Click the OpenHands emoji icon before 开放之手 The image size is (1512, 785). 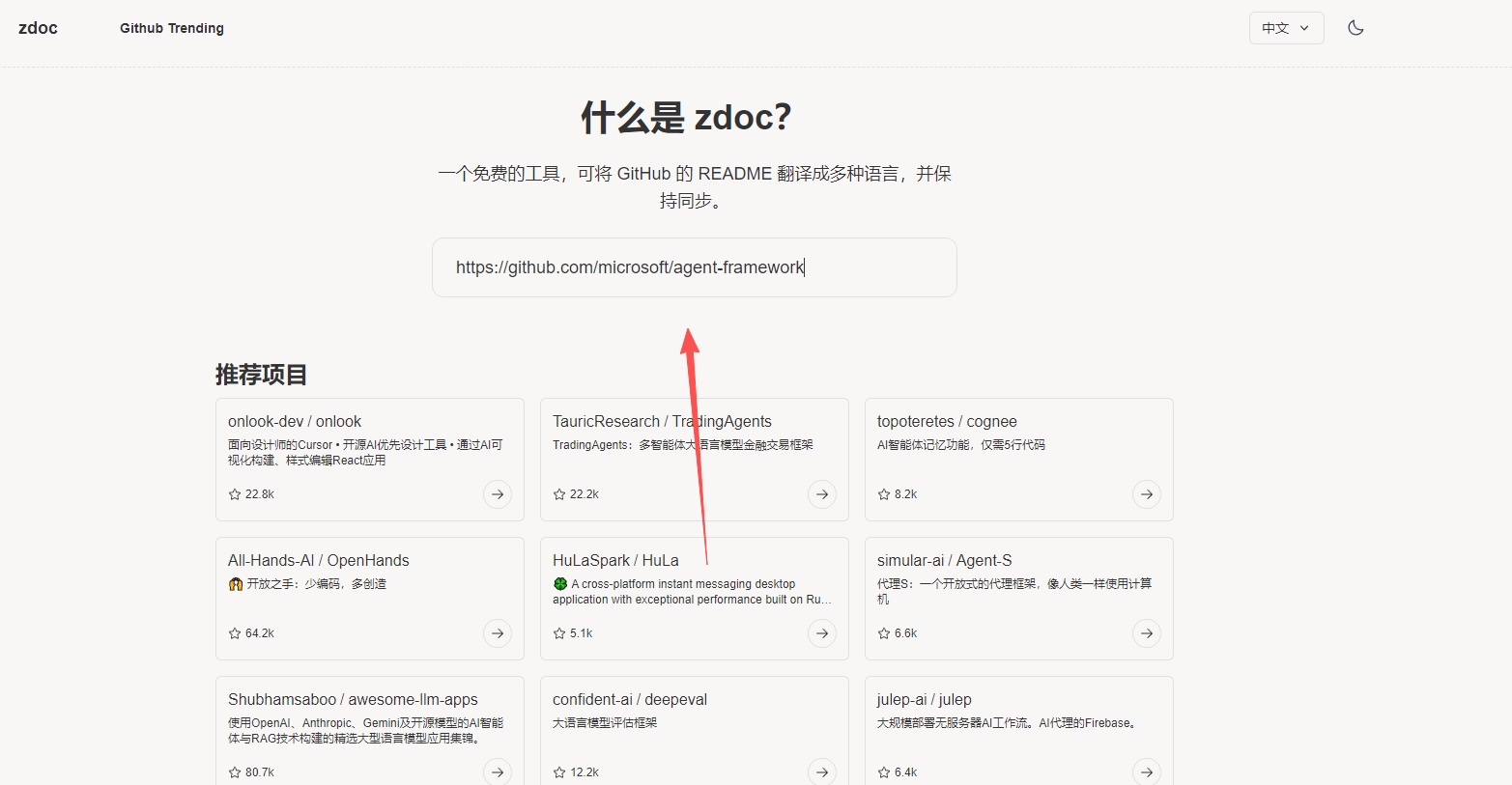coord(235,584)
